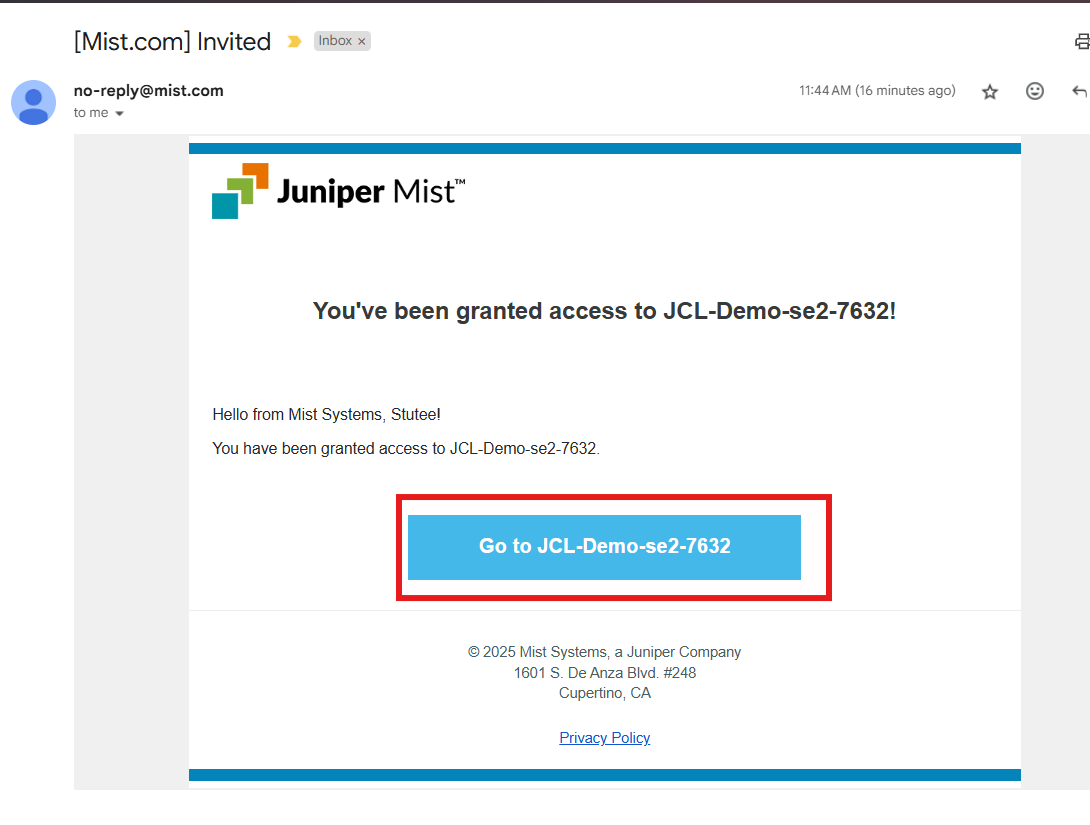
Task: Click the no-reply@mist.com sender name
Action: [x=149, y=90]
